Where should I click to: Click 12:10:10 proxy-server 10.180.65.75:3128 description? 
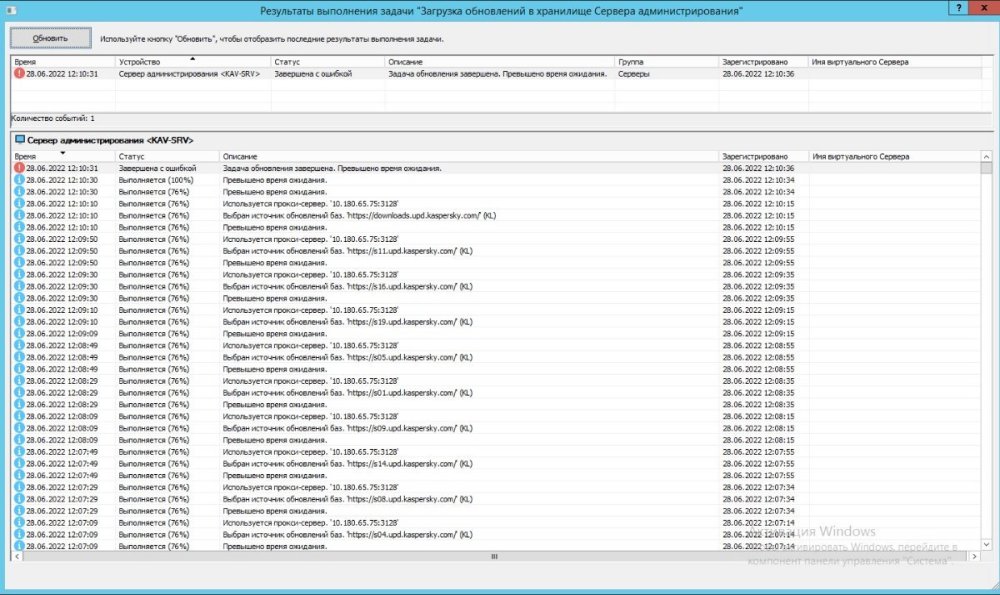pyautogui.click(x=311, y=204)
